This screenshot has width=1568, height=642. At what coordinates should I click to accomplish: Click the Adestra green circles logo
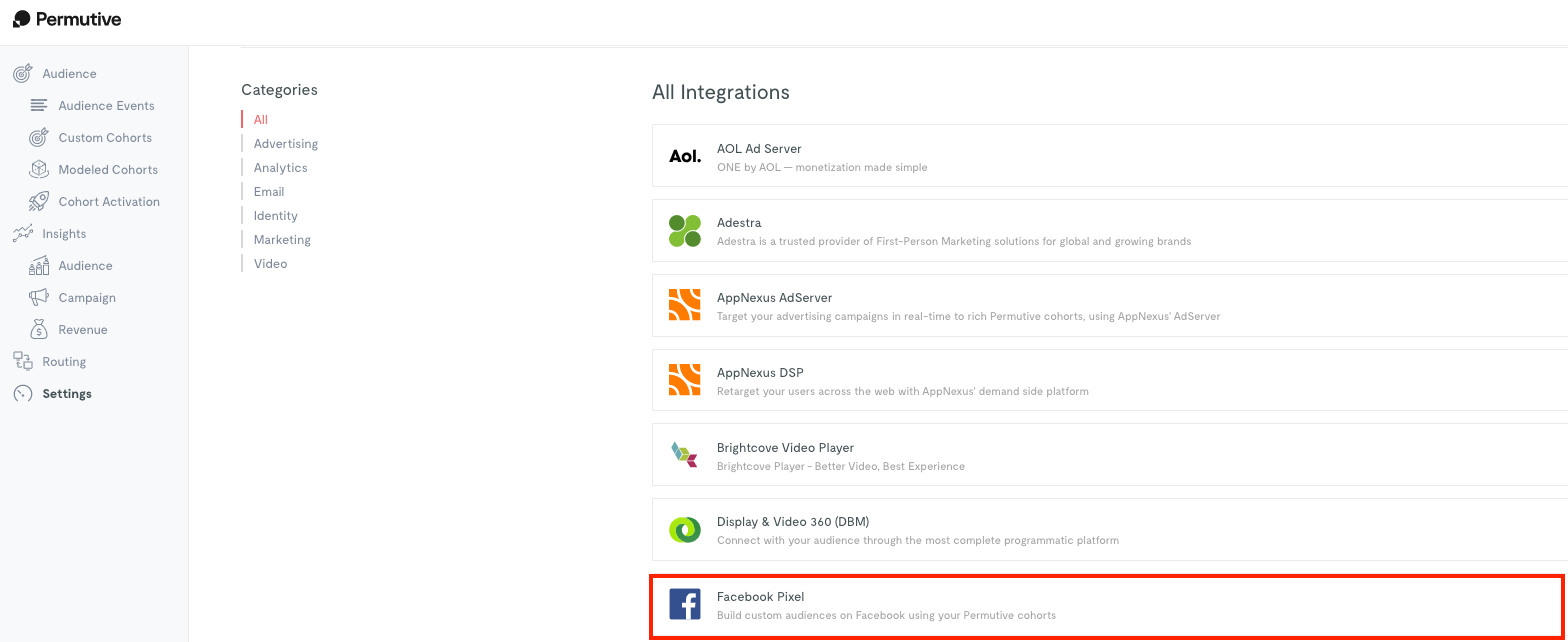(x=685, y=231)
